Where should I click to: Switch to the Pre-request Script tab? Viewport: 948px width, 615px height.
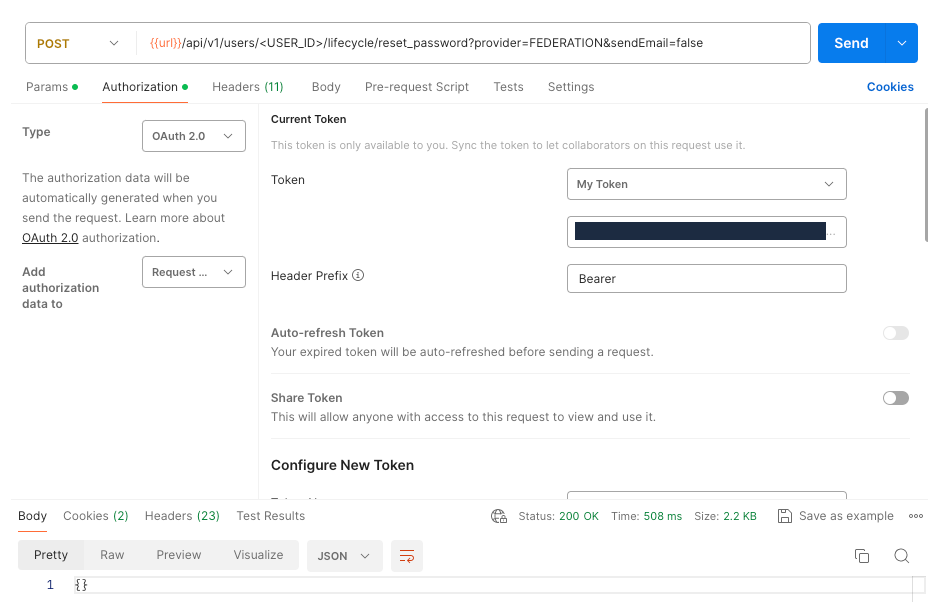[x=416, y=87]
